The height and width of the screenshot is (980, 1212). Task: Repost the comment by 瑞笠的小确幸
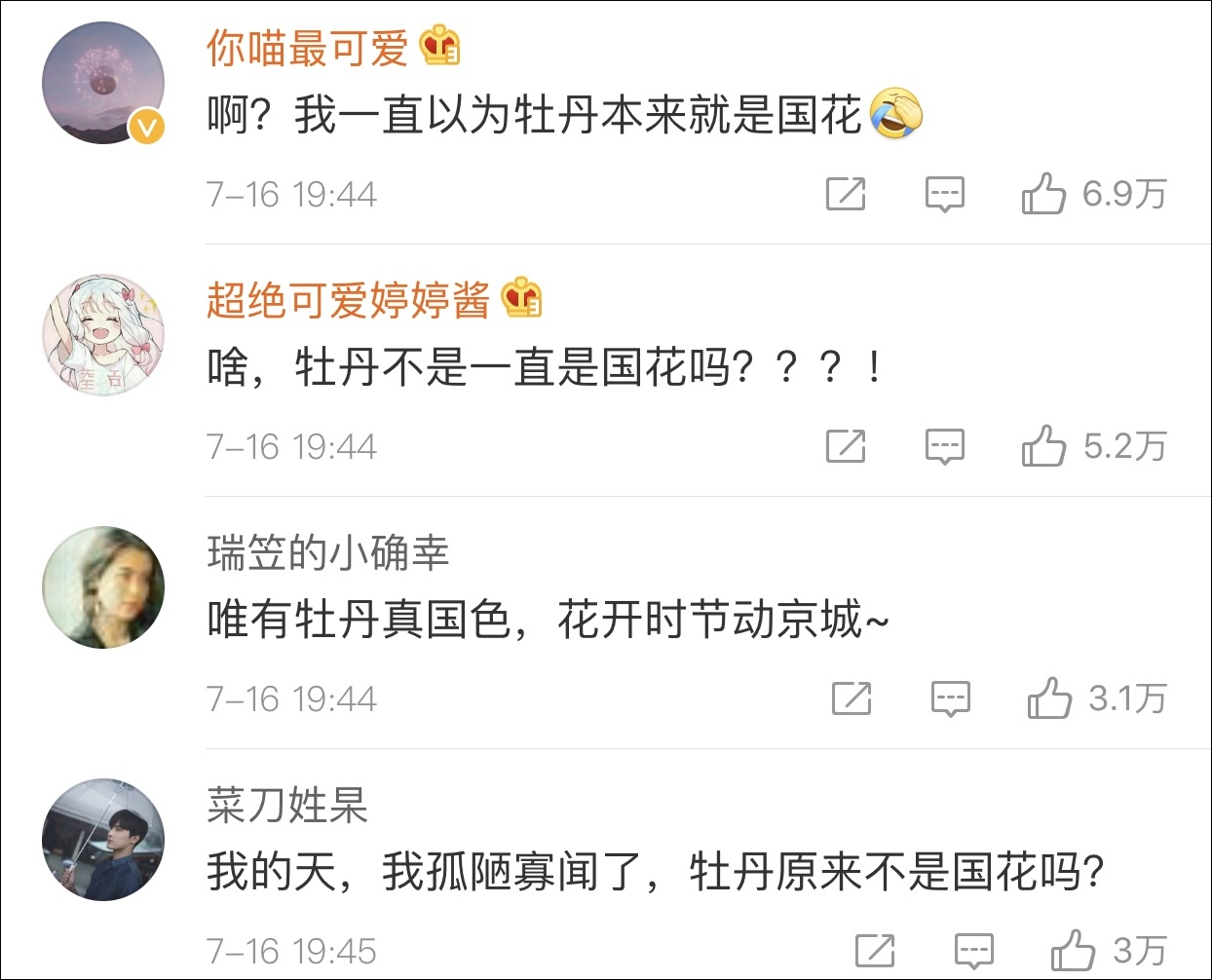pyautogui.click(x=852, y=698)
